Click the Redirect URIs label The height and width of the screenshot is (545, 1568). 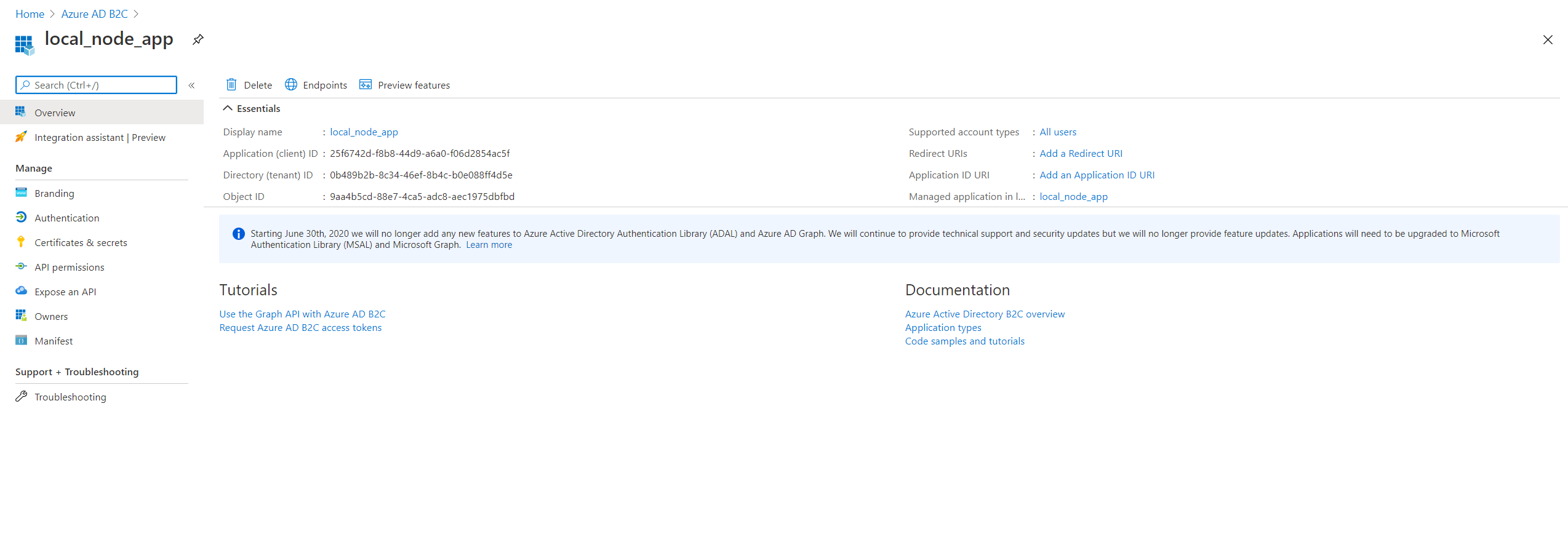click(937, 153)
